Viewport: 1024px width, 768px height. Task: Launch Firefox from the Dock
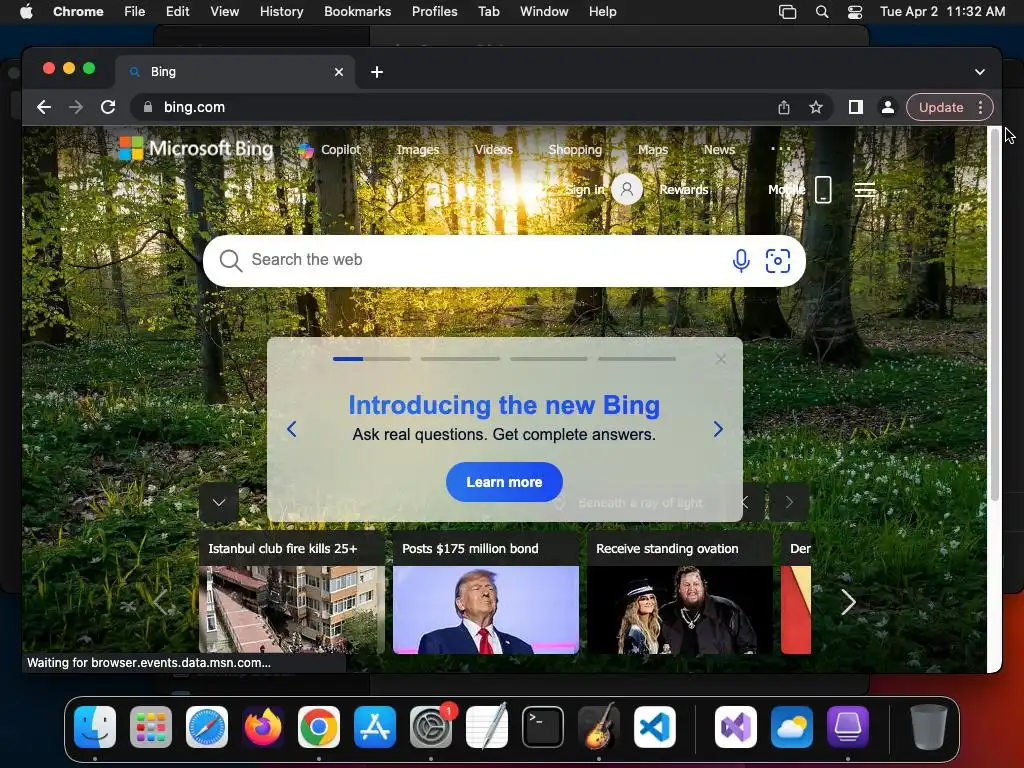(x=263, y=727)
